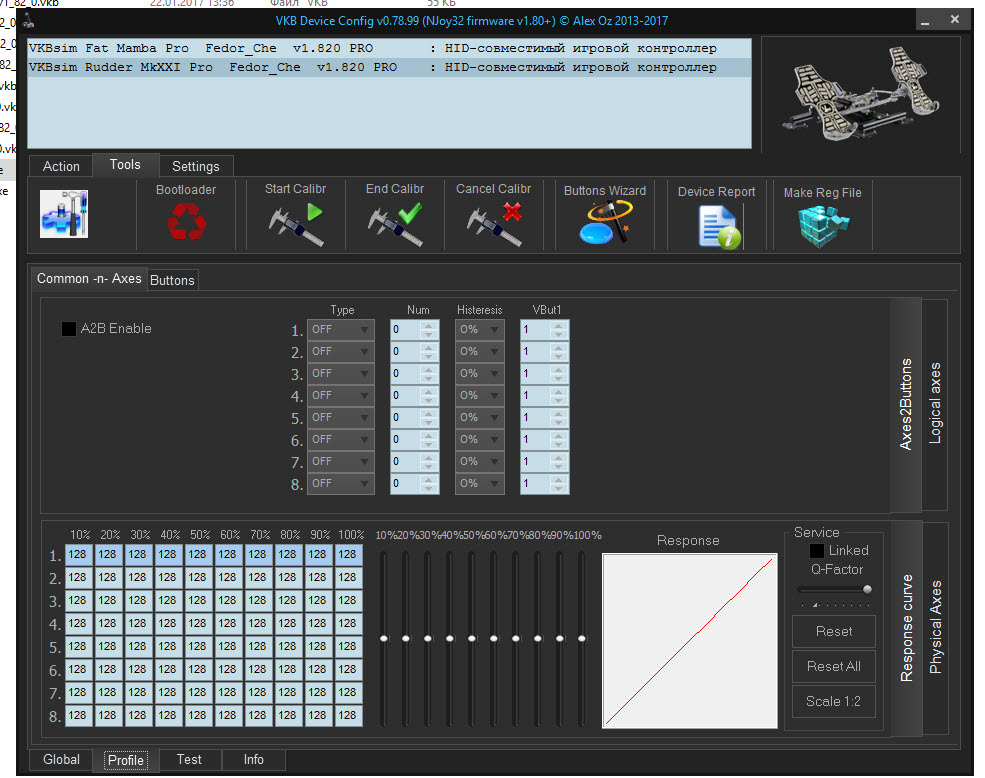Open the Common -n- Axes tab
Viewport: 985px width, 778px height.
89,278
